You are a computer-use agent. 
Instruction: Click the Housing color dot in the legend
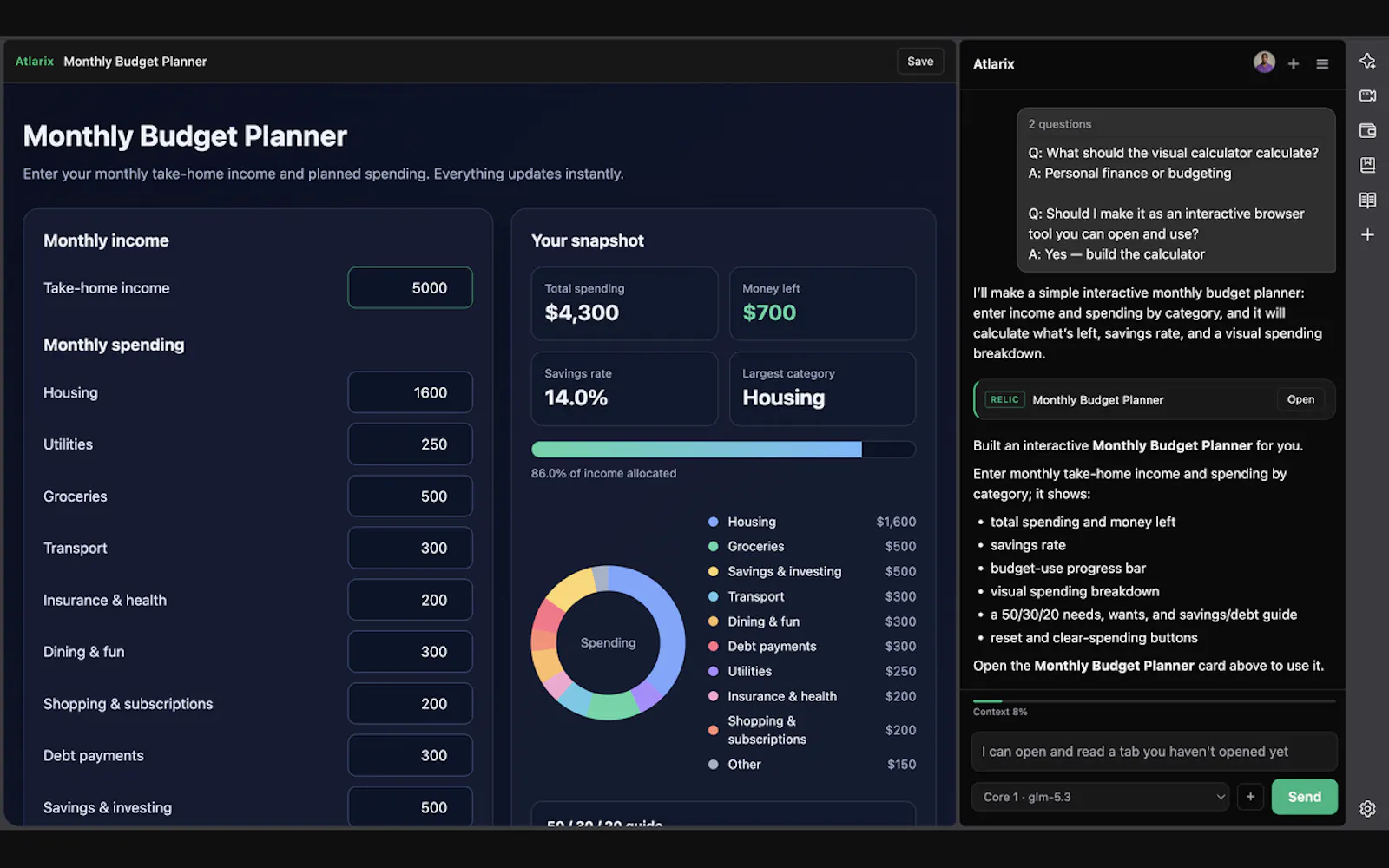click(713, 522)
